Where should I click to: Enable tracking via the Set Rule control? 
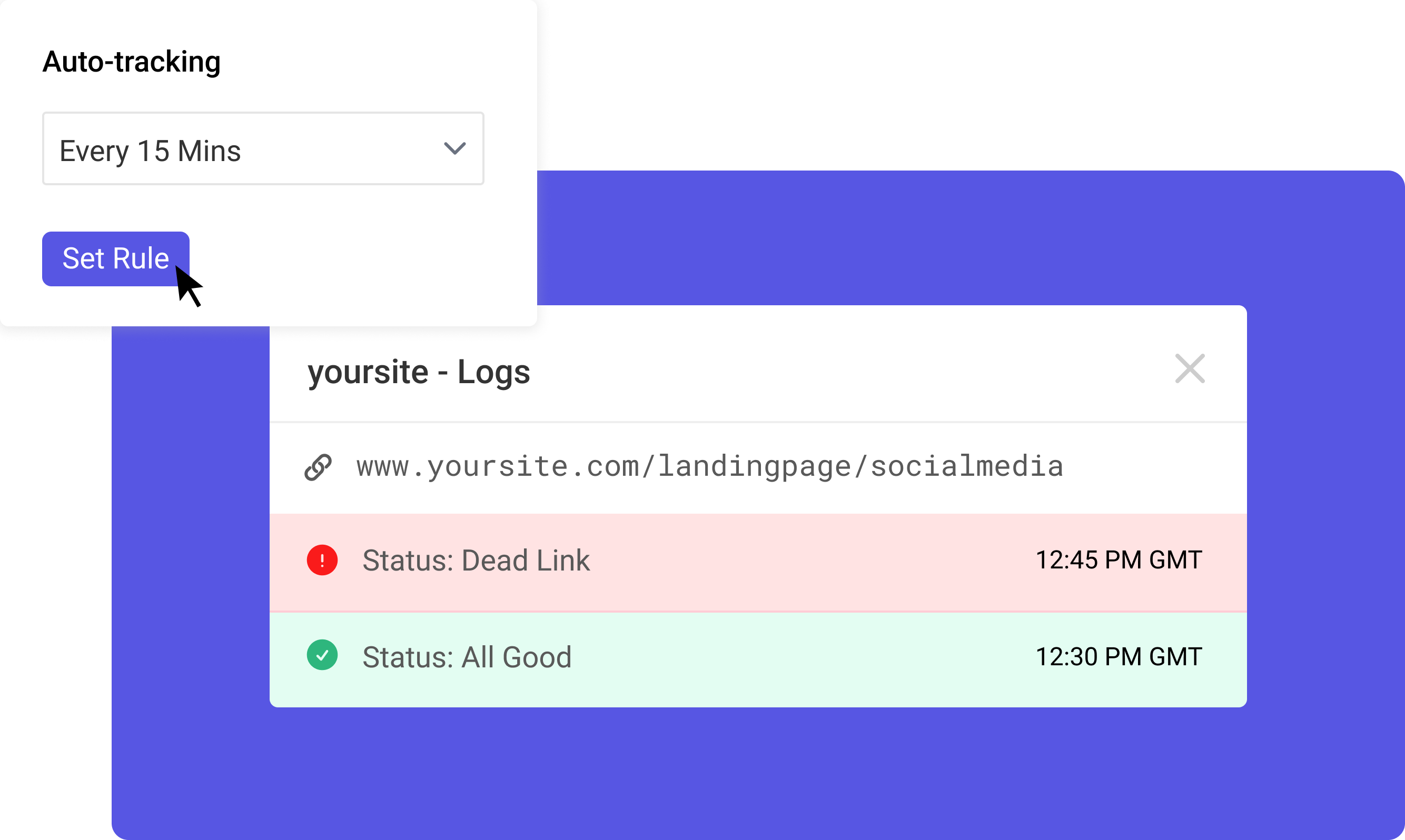point(115,258)
